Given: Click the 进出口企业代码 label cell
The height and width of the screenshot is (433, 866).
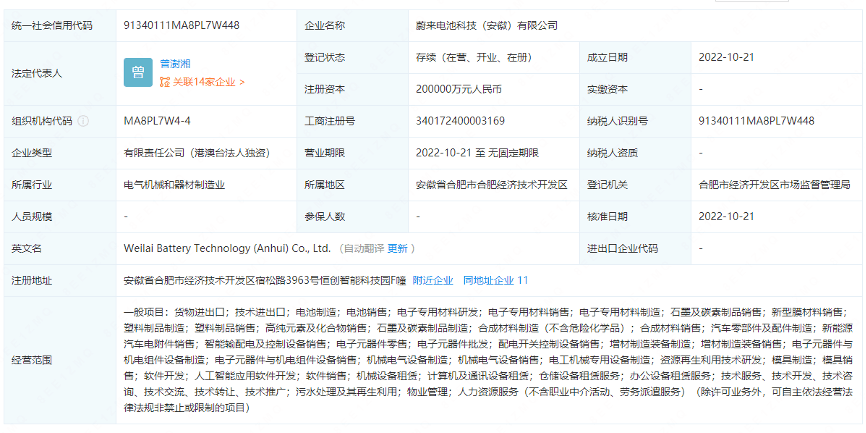Looking at the screenshot, I should click(x=635, y=249).
